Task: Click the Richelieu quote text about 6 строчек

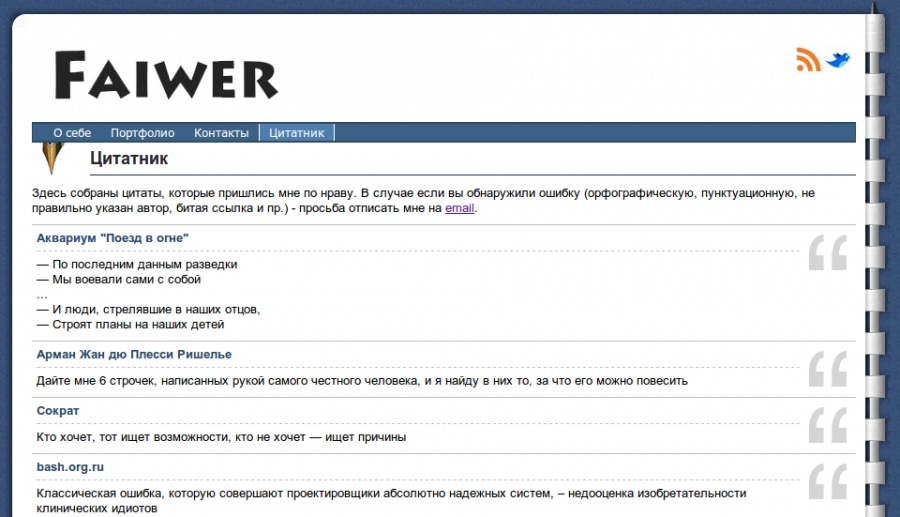Action: [362, 381]
